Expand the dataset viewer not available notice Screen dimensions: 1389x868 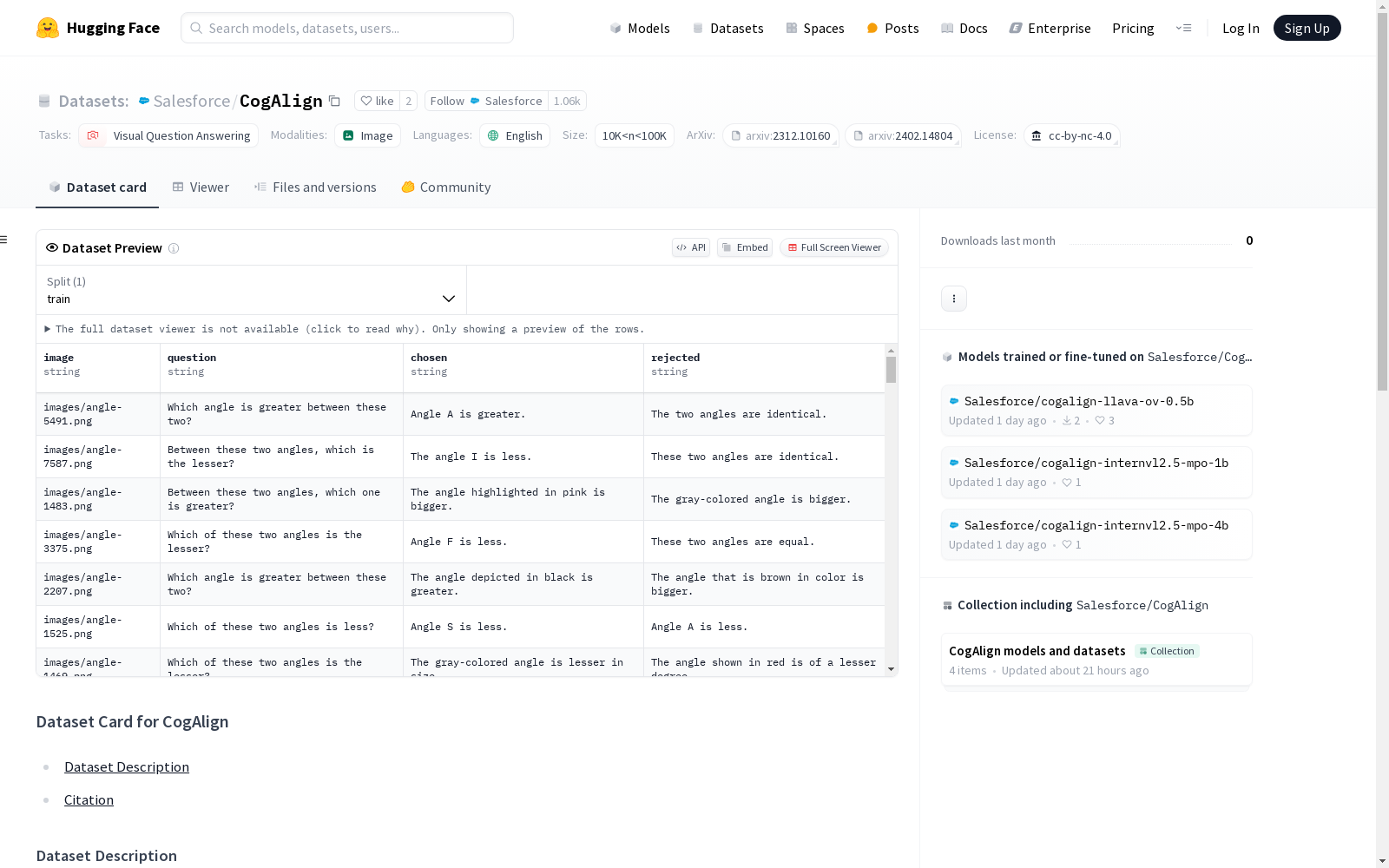(345, 329)
